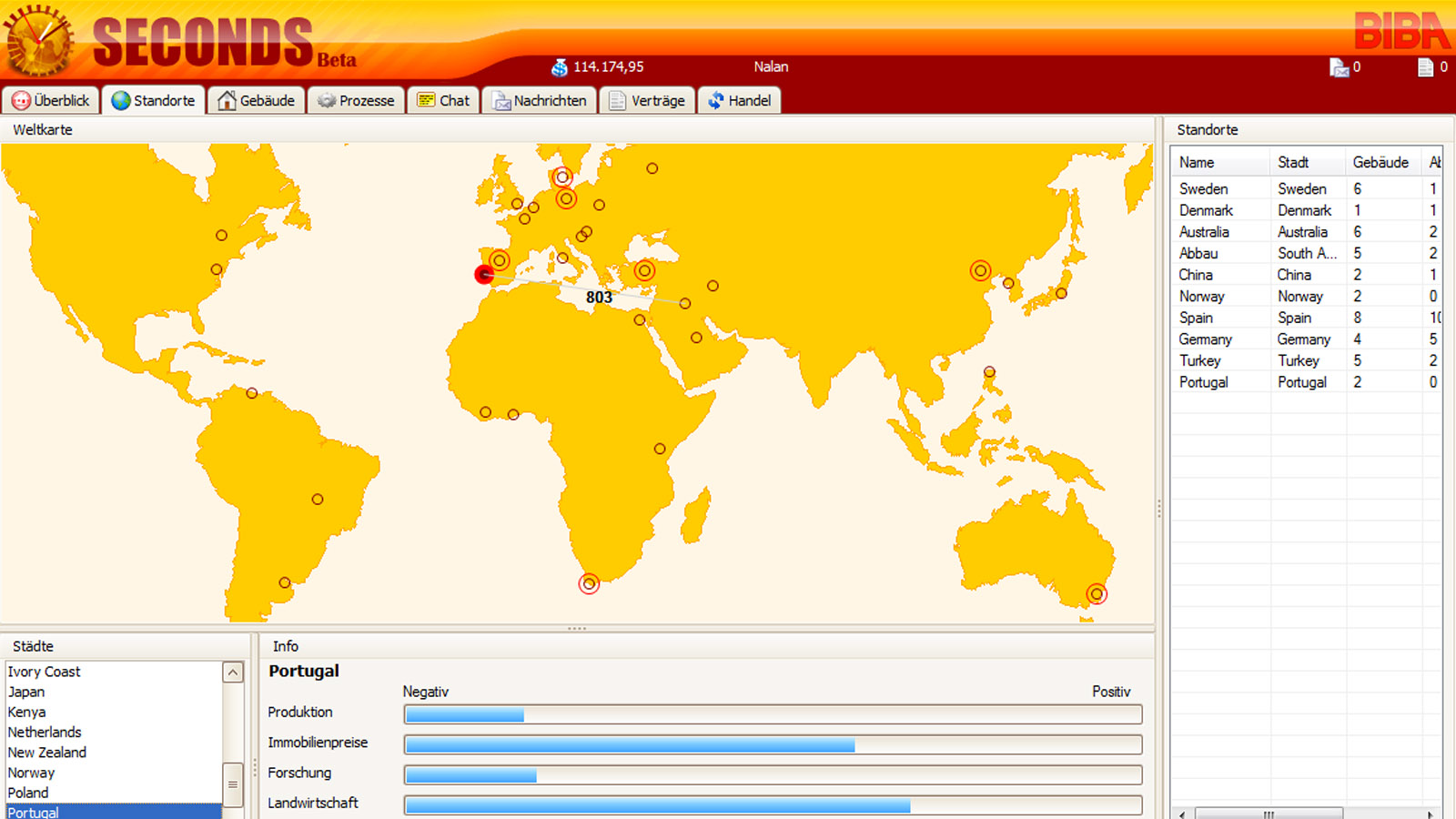This screenshot has height=819, width=1456.
Task: Click the Turkey location marker on map
Action: 644,270
